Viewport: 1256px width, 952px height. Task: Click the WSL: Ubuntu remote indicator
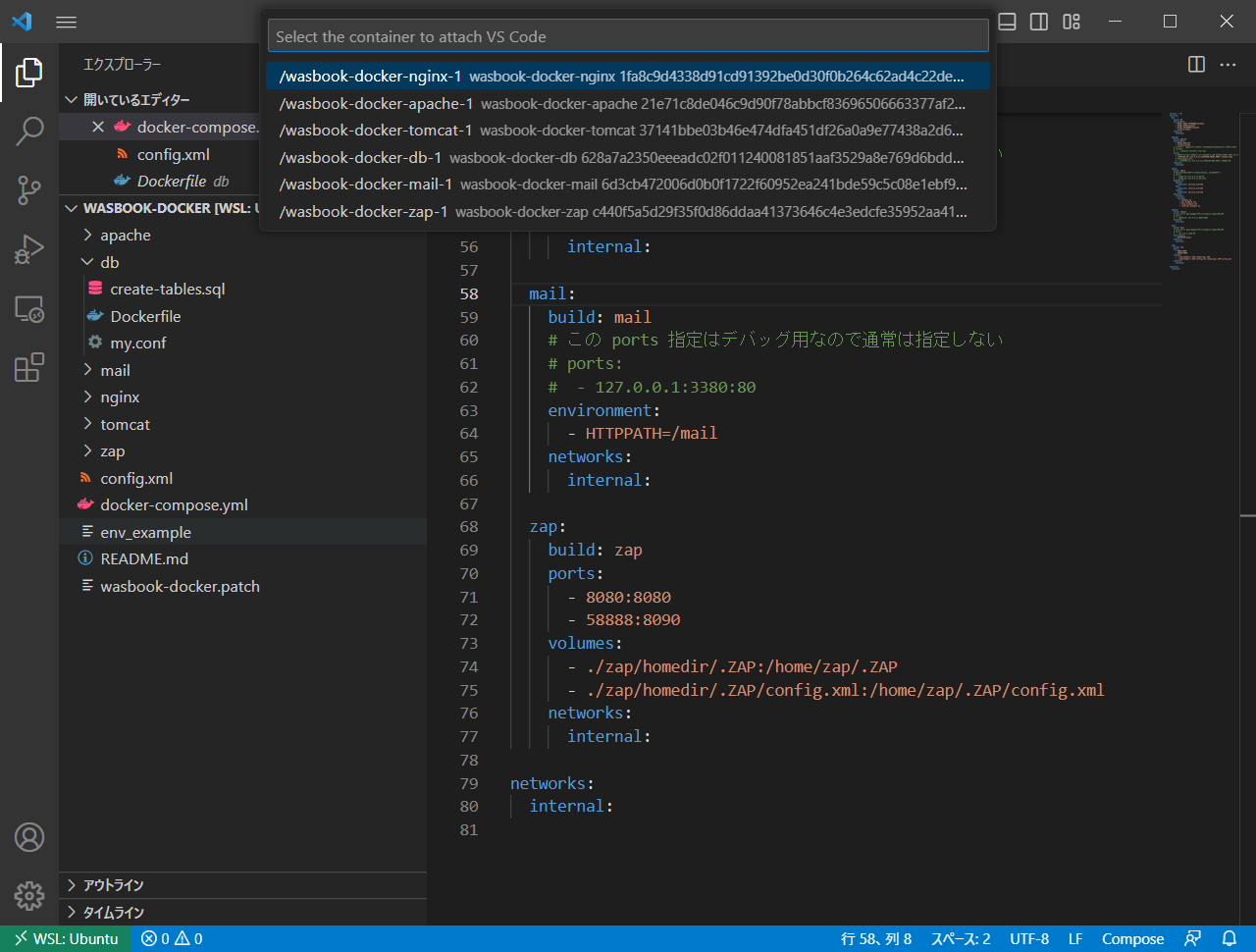click(66, 938)
